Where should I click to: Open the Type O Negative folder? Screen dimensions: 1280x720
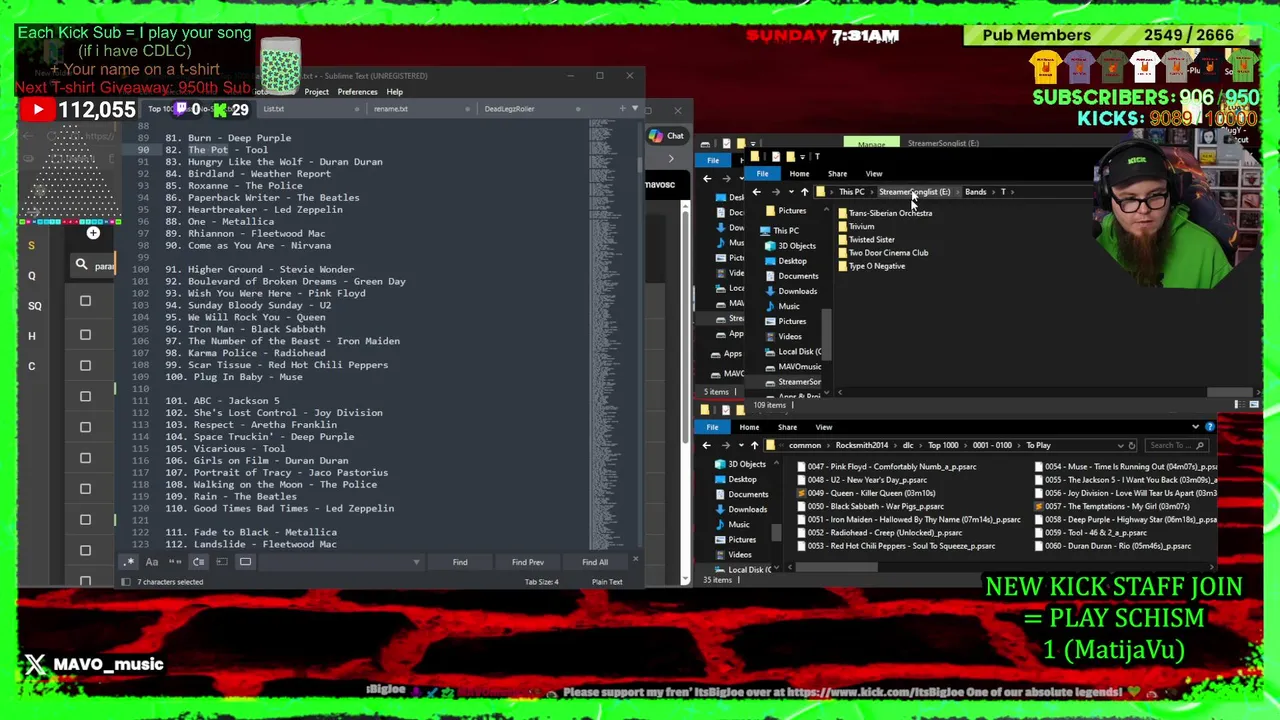pyautogui.click(x=871, y=265)
